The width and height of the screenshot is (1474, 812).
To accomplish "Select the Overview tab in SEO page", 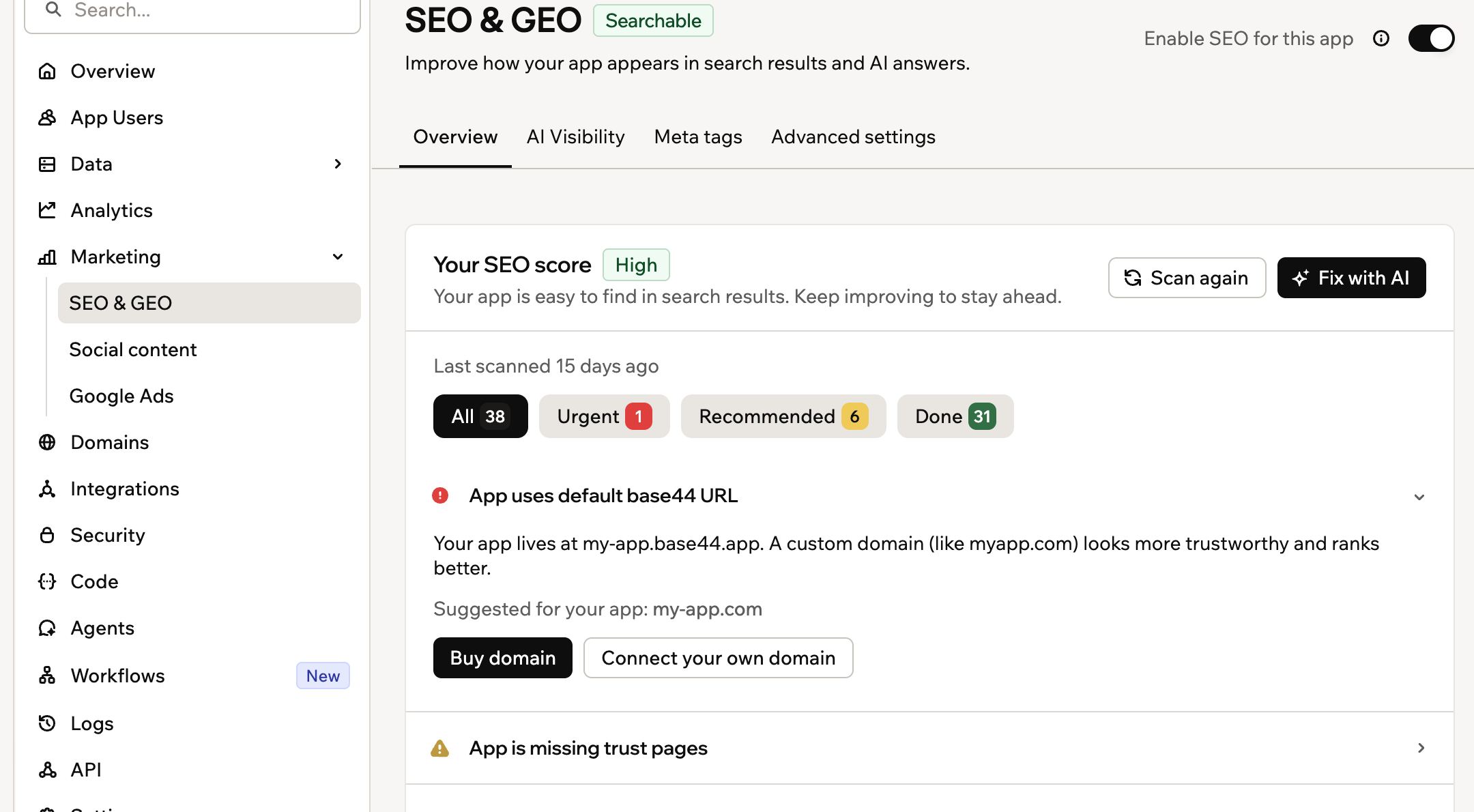I will 455,137.
